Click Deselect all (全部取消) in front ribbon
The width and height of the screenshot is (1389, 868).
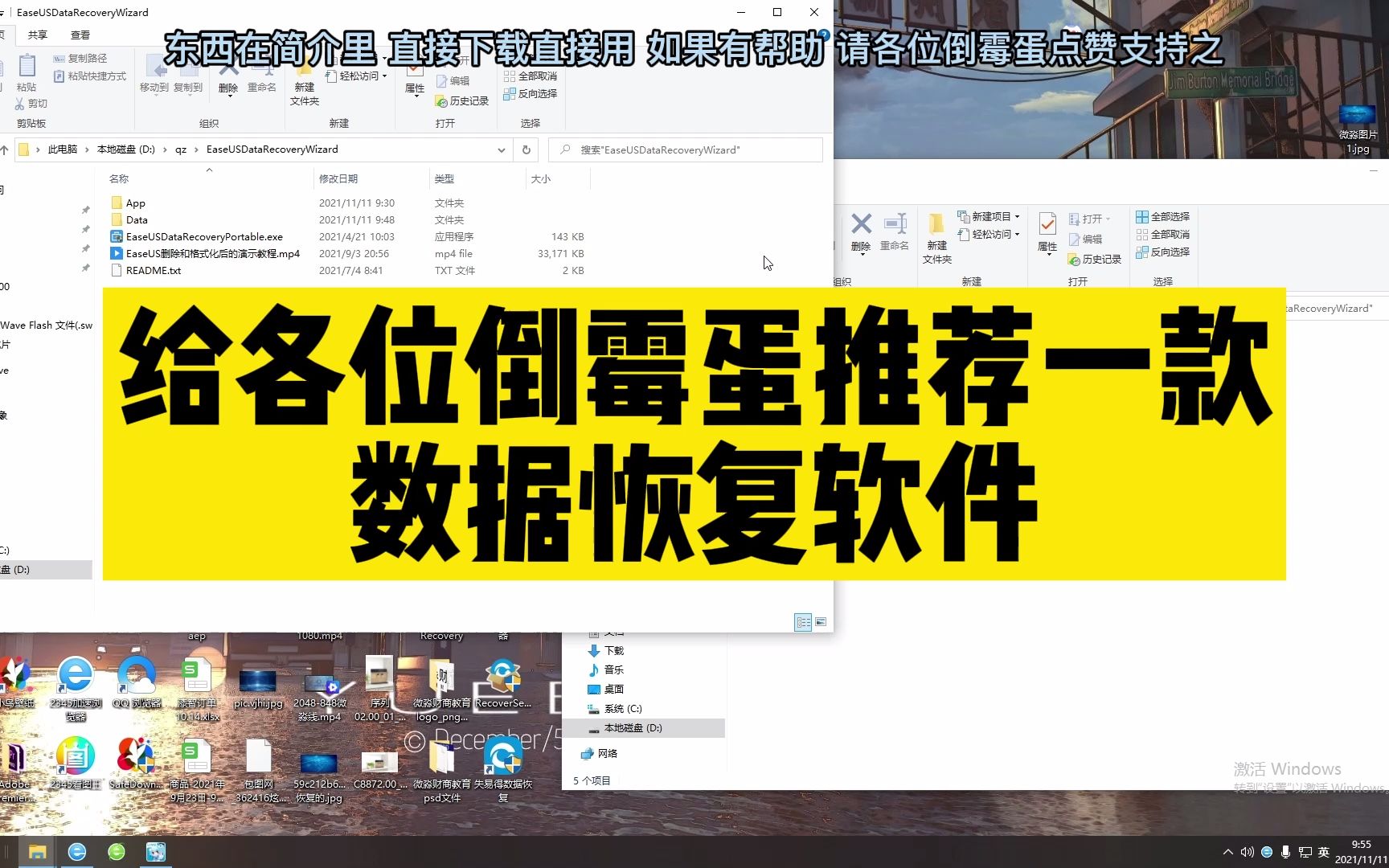tap(531, 76)
